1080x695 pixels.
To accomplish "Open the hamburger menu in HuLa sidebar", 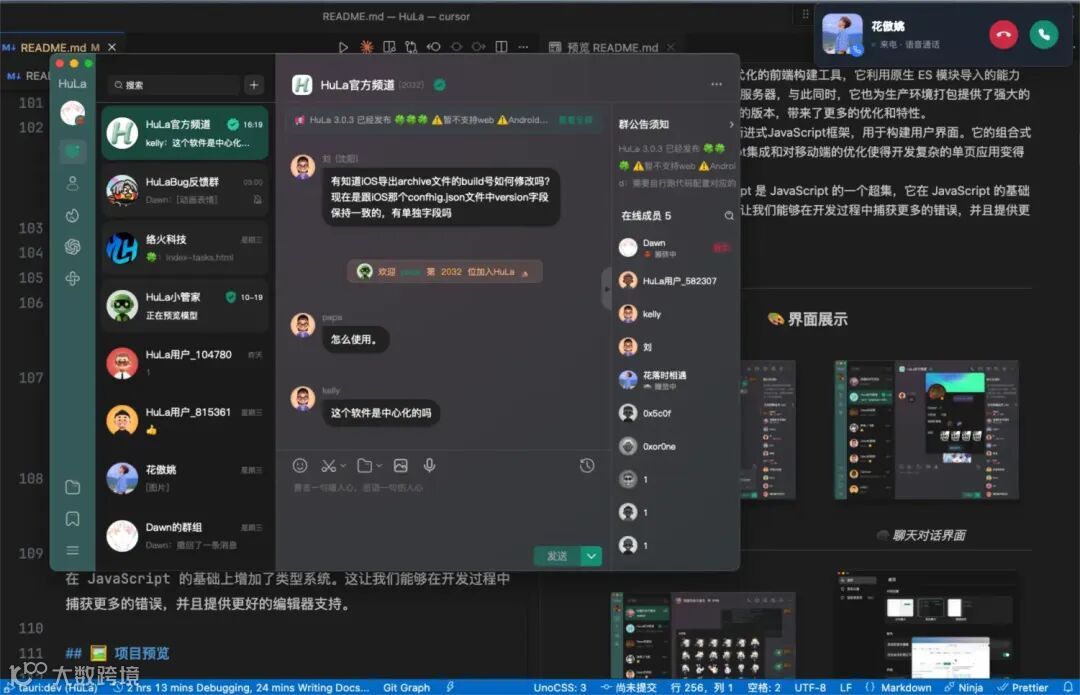I will 72,550.
